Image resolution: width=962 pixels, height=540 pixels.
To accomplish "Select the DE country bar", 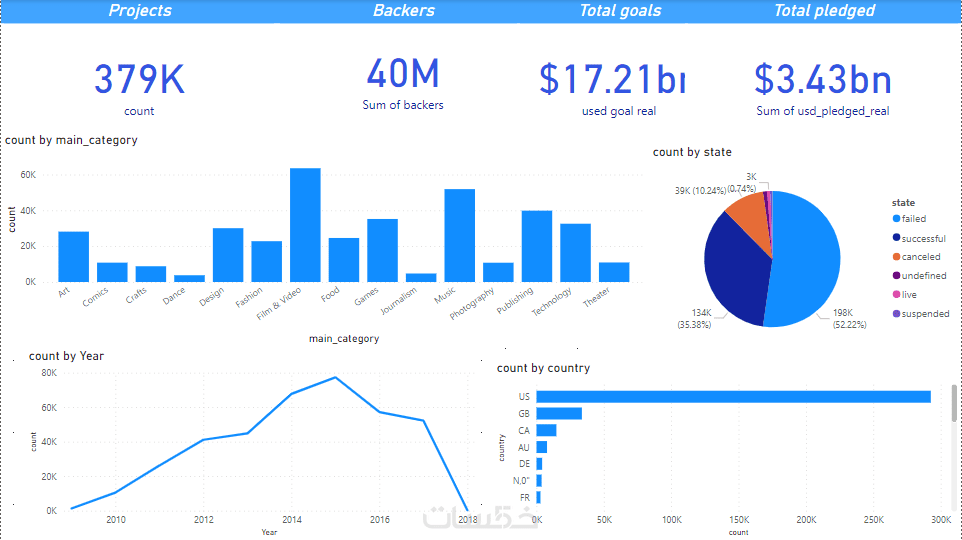I will click(539, 464).
